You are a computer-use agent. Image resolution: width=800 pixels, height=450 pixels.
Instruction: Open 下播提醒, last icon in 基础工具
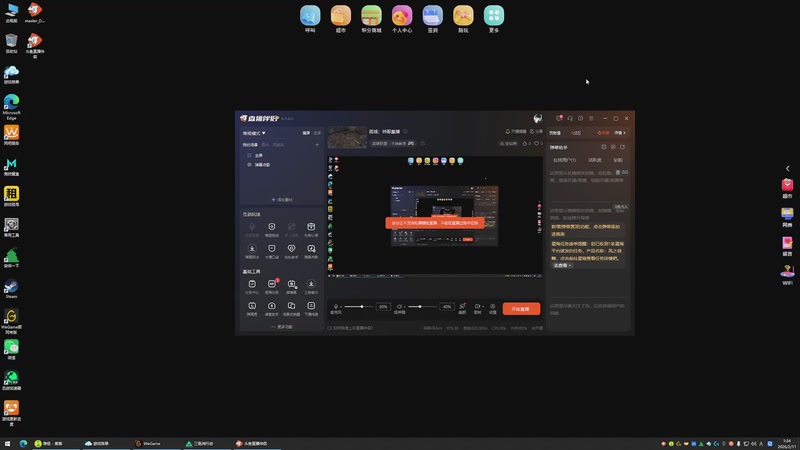(x=311, y=308)
